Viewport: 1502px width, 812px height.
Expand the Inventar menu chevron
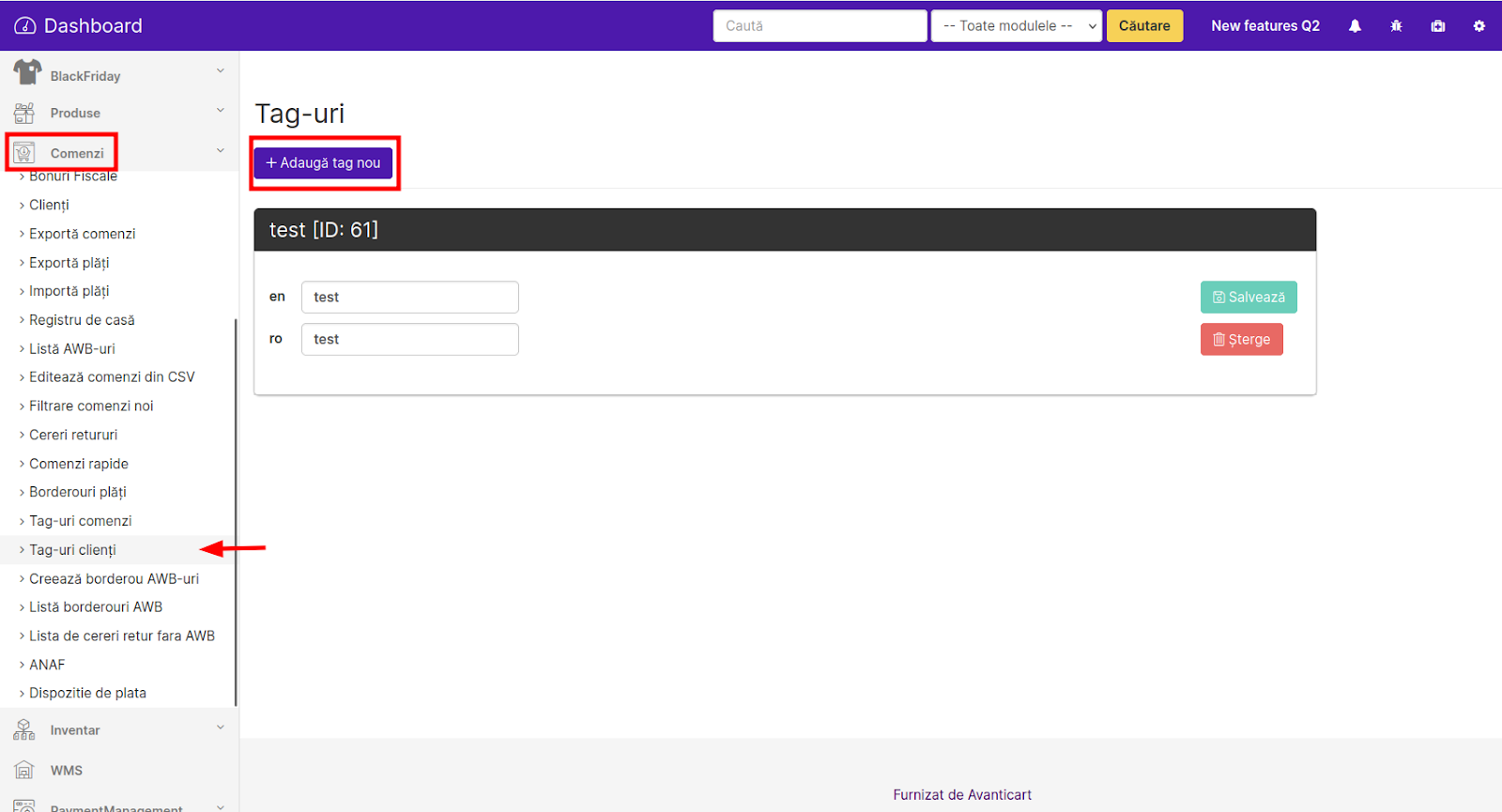(x=221, y=727)
